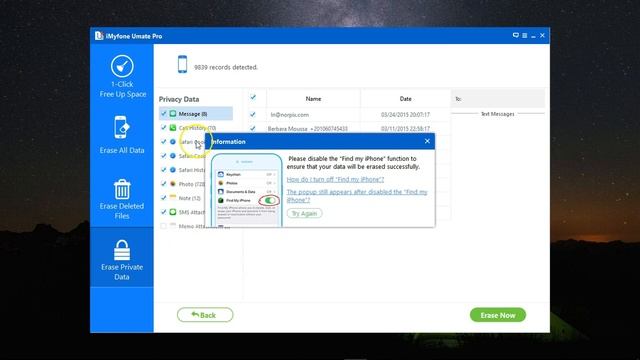Click the Name column header
Image resolution: width=640 pixels, height=360 pixels.
tap(313, 99)
